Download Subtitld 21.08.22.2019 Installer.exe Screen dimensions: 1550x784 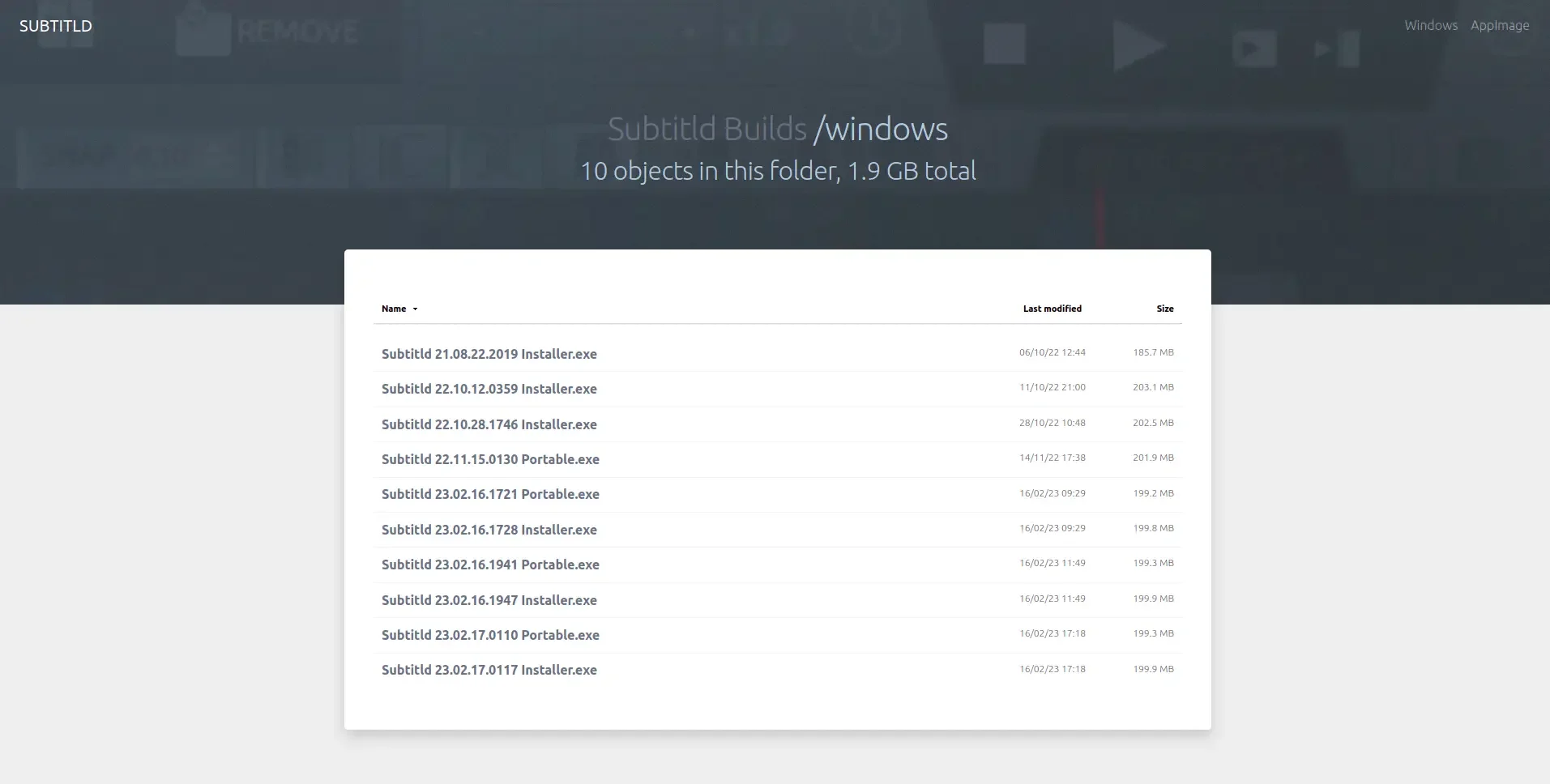(x=489, y=354)
